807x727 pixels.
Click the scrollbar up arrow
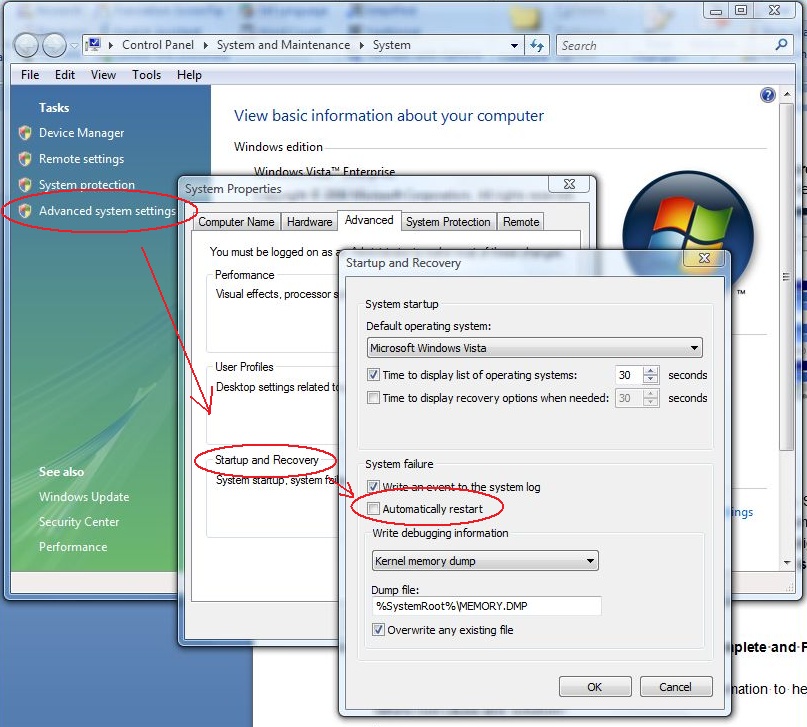(x=786, y=95)
